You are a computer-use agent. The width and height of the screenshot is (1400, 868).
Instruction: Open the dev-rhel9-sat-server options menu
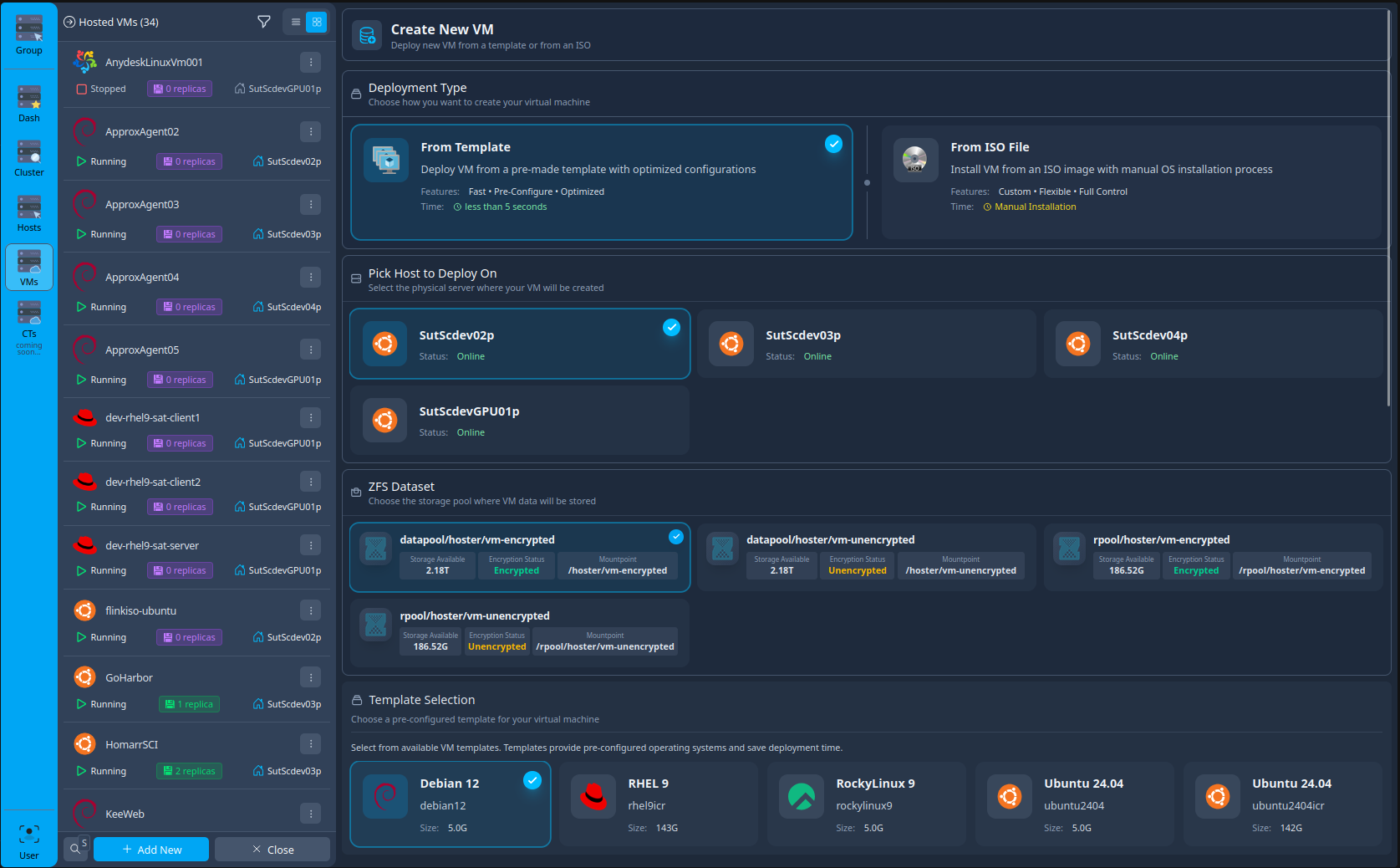(310, 544)
